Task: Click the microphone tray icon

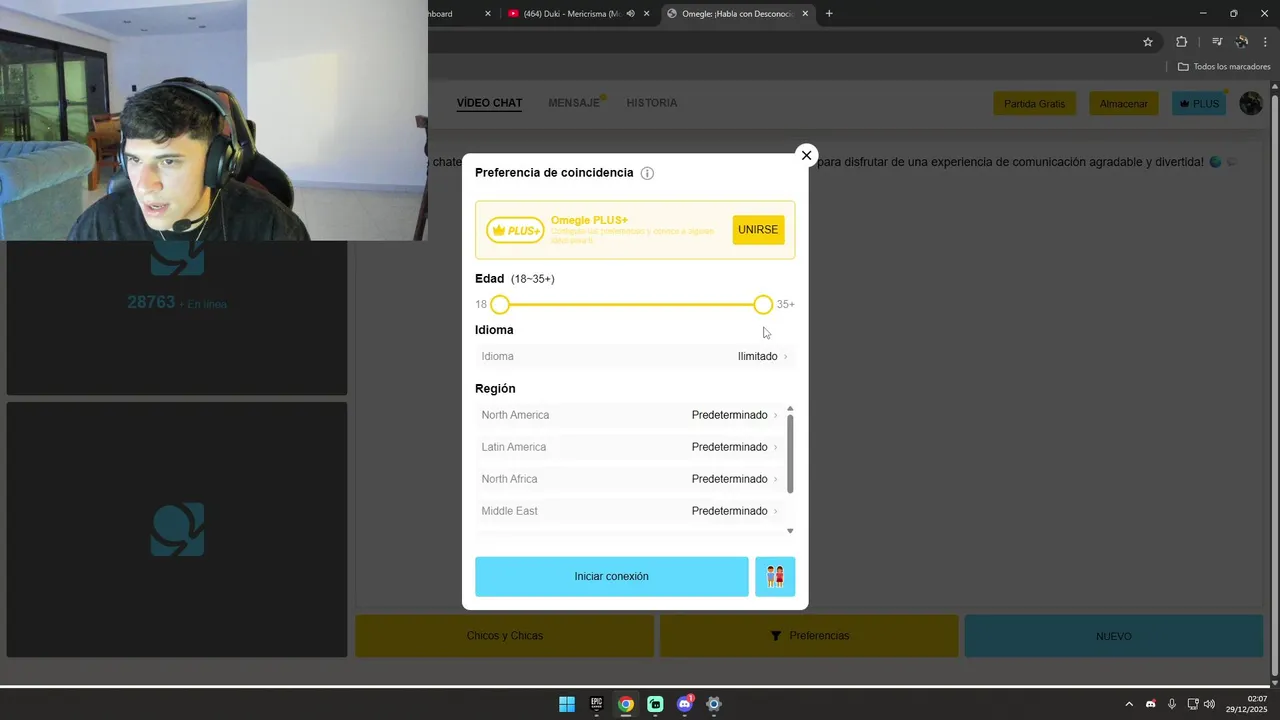Action: pos(1172,704)
